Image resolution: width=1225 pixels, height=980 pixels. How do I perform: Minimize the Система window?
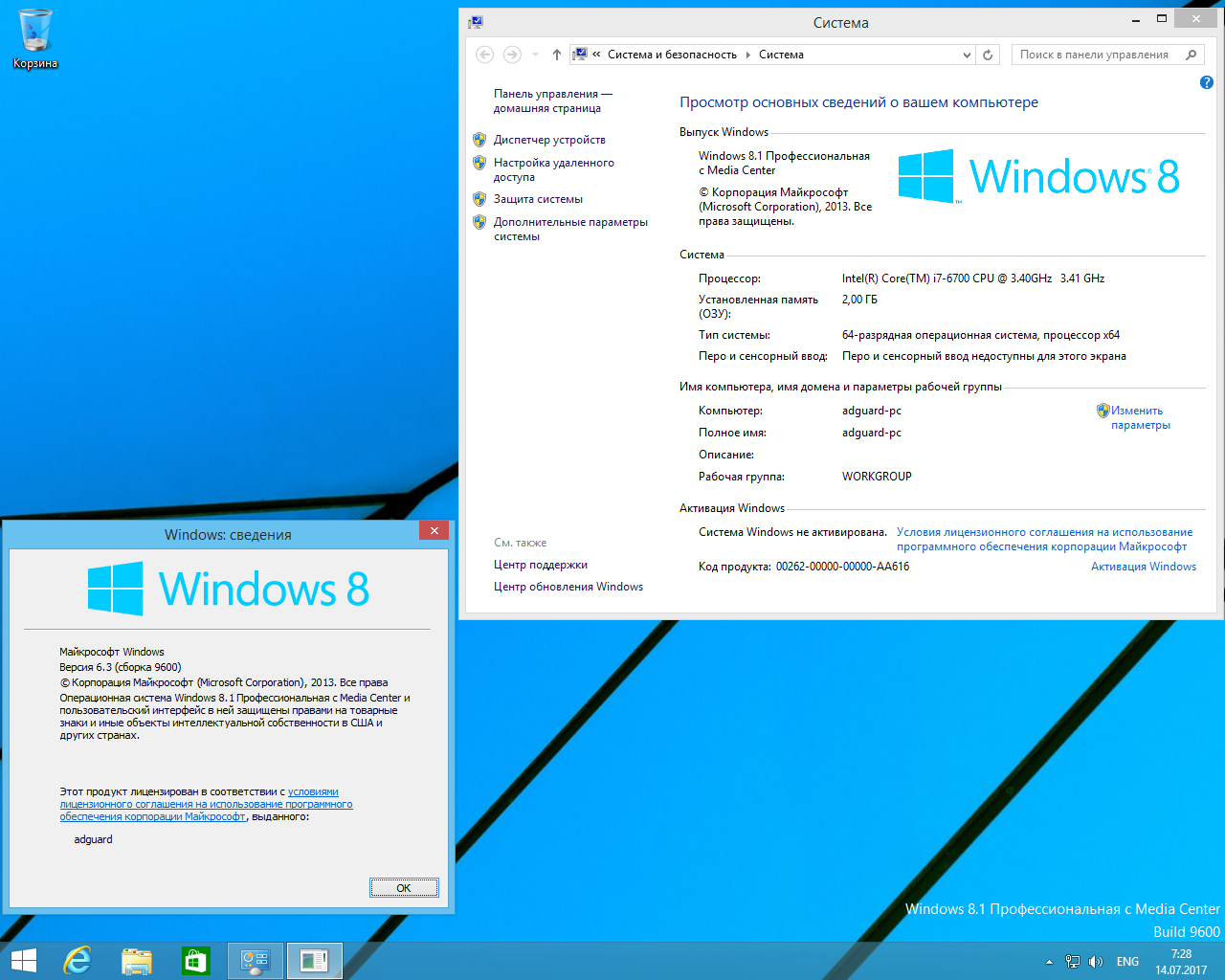point(1136,19)
